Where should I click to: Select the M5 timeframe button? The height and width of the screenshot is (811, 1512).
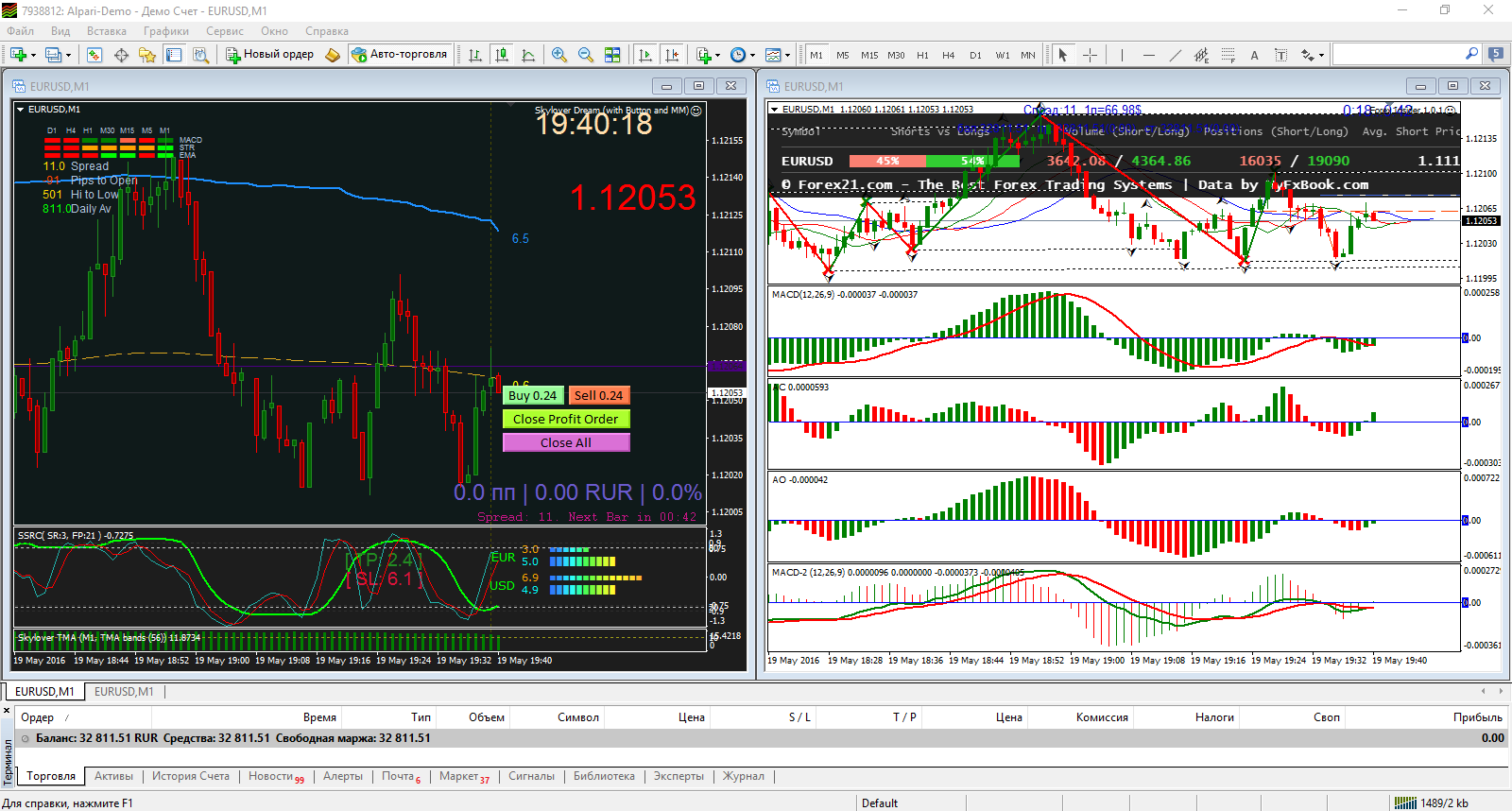pos(843,55)
